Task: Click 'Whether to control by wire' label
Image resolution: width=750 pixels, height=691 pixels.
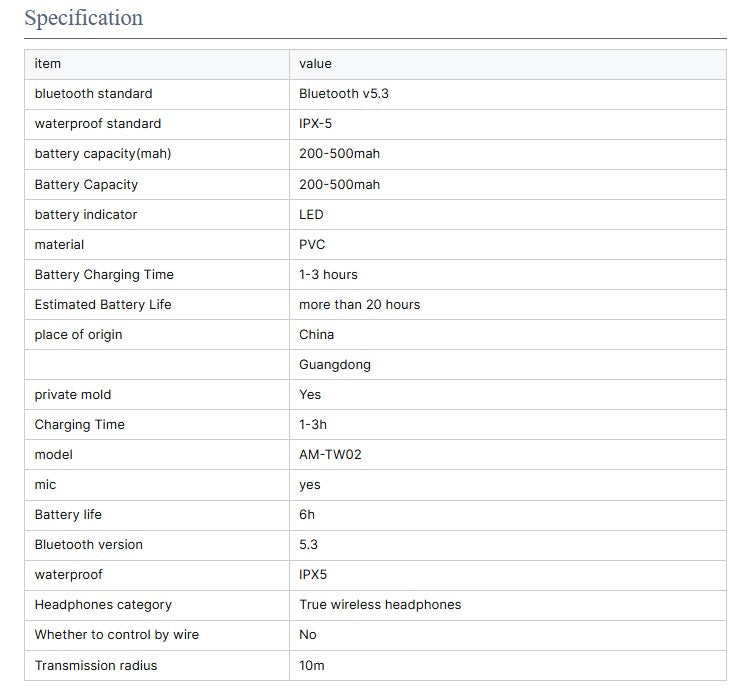Action: pos(116,634)
